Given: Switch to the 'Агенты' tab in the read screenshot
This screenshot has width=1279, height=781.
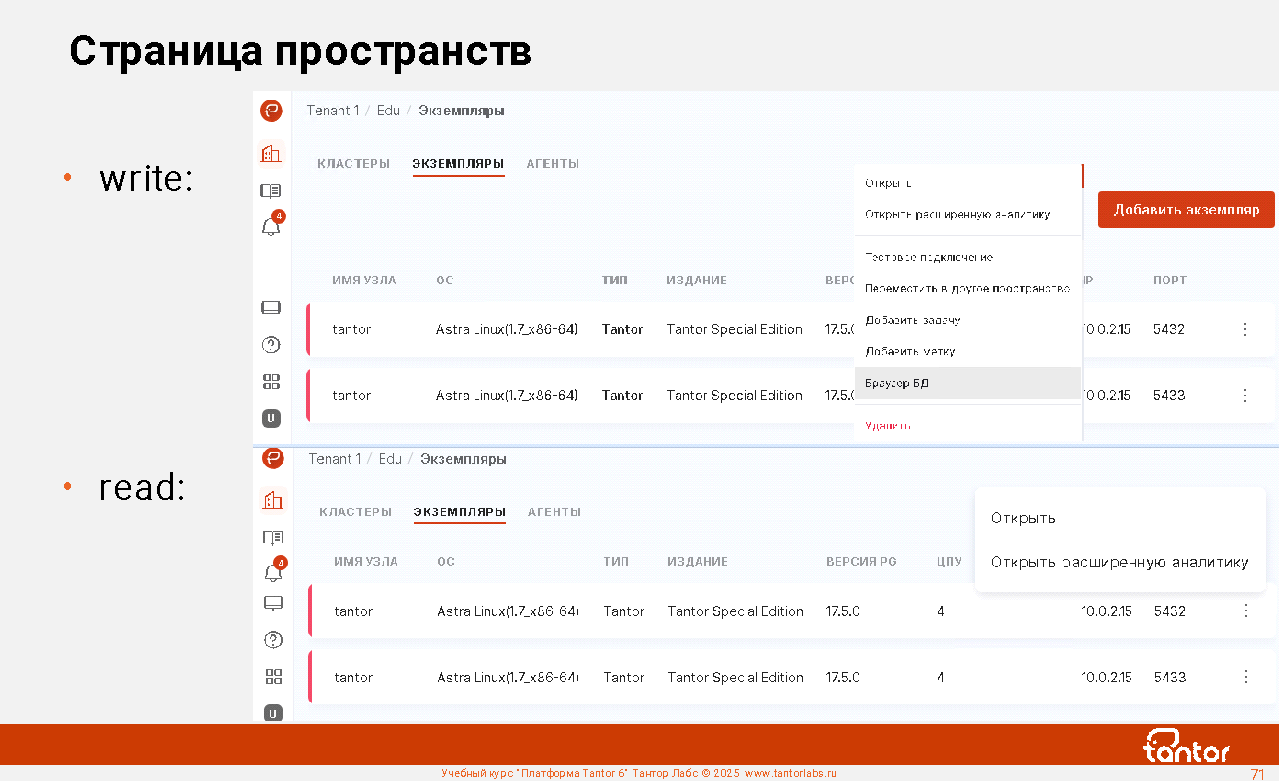Looking at the screenshot, I should point(554,512).
